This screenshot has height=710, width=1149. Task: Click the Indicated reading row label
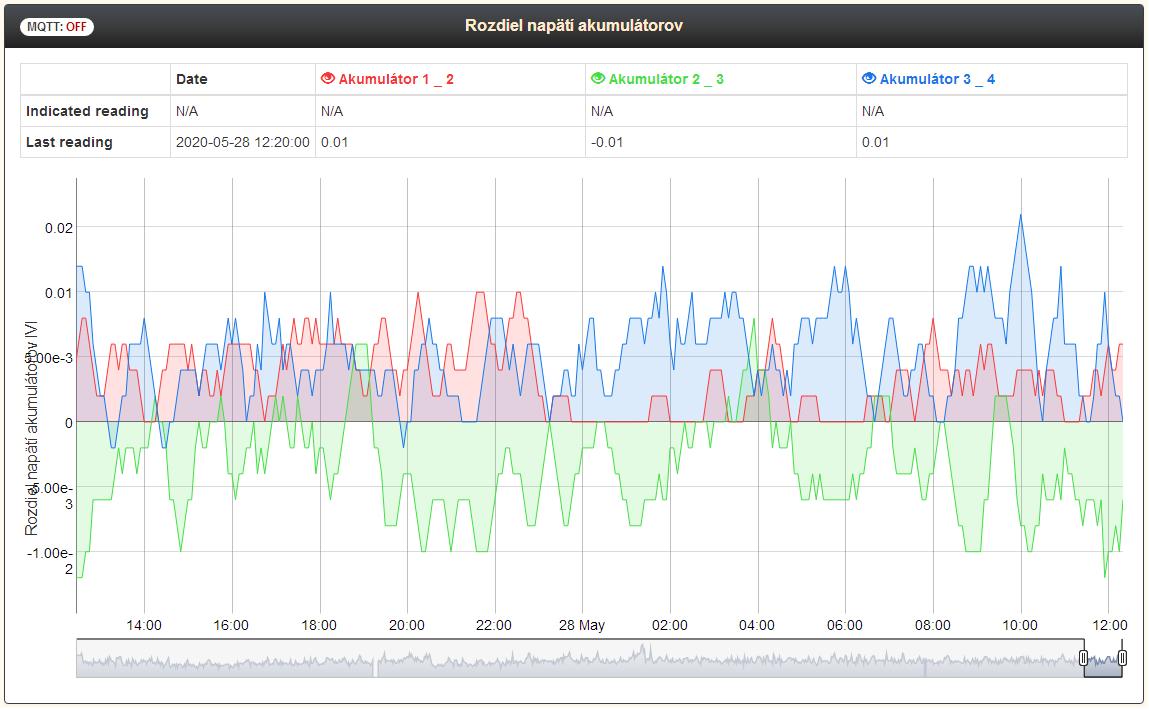[87, 111]
